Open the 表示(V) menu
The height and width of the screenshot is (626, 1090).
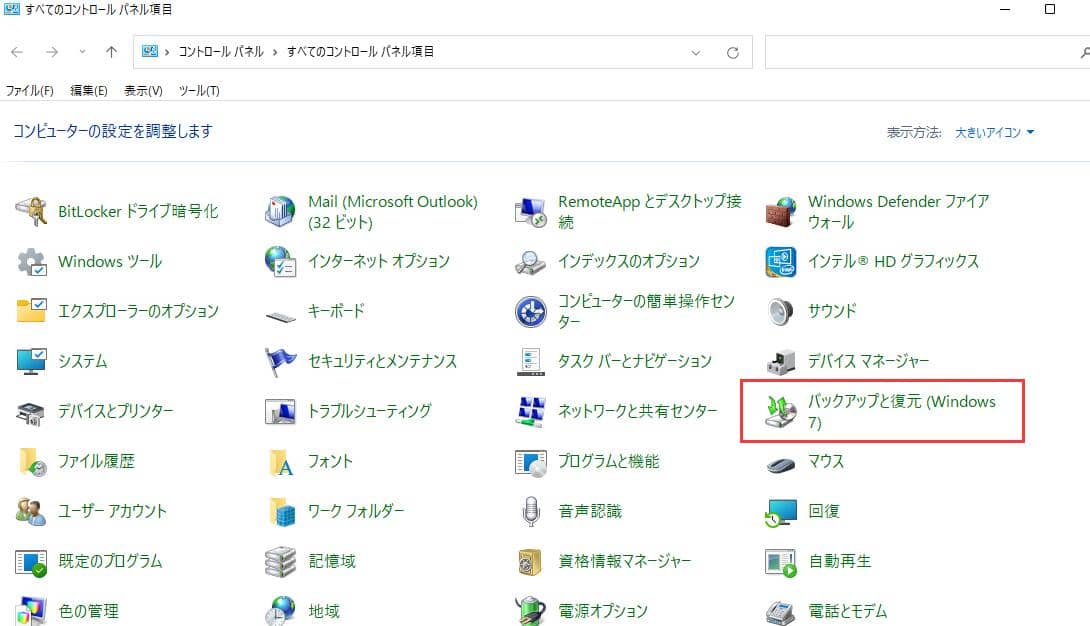tap(142, 89)
